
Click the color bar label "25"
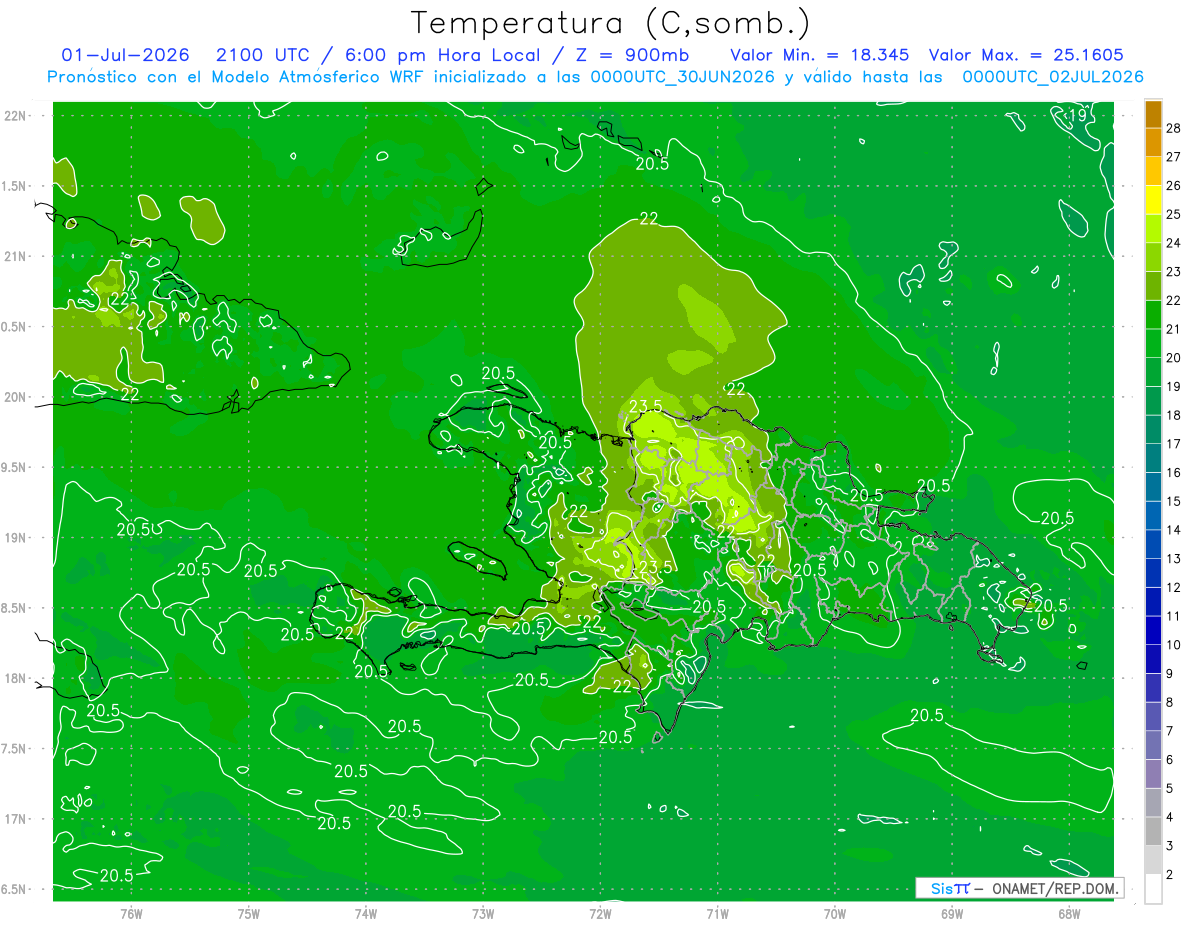point(1174,214)
